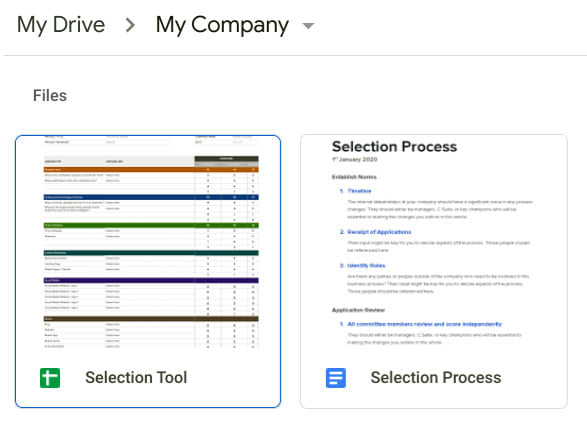Go to My Drive breadcrumb
The width and height of the screenshot is (587, 431).
coord(61,25)
